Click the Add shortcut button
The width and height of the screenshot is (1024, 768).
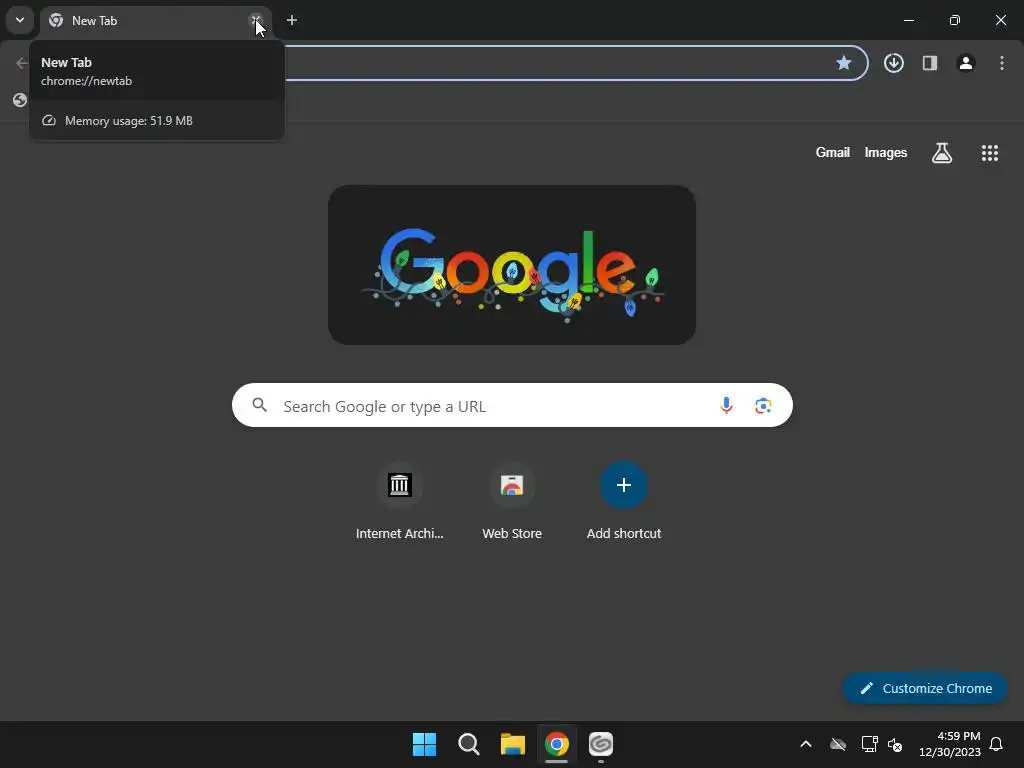coord(624,501)
